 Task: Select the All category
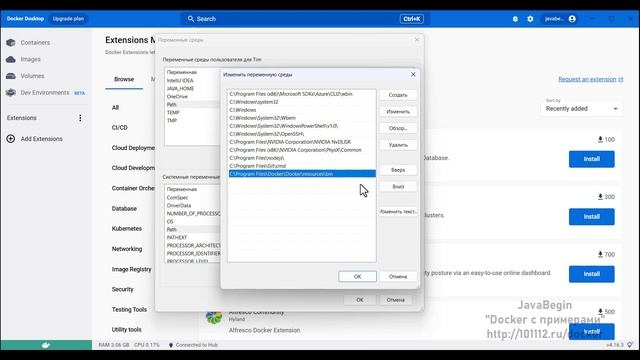(x=116, y=107)
